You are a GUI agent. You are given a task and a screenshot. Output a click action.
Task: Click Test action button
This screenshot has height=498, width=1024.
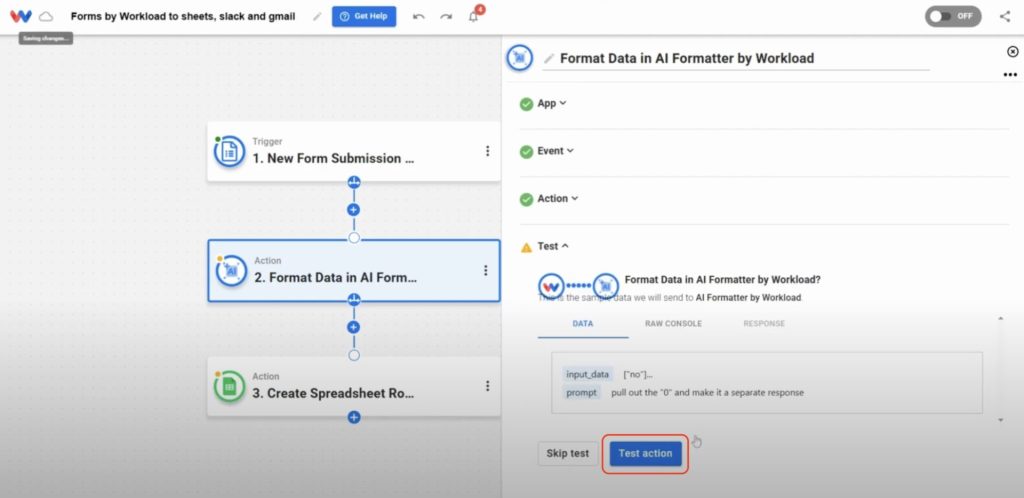(645, 454)
